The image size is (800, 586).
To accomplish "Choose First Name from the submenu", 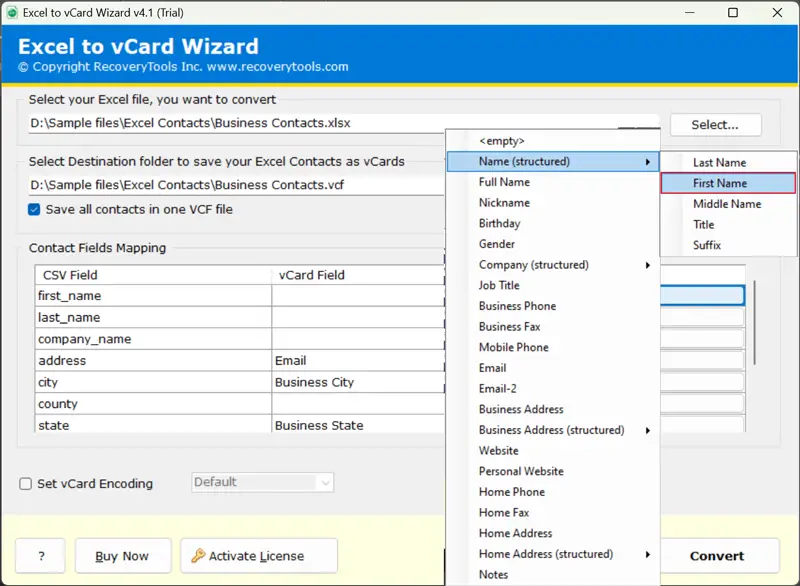I will click(x=727, y=183).
